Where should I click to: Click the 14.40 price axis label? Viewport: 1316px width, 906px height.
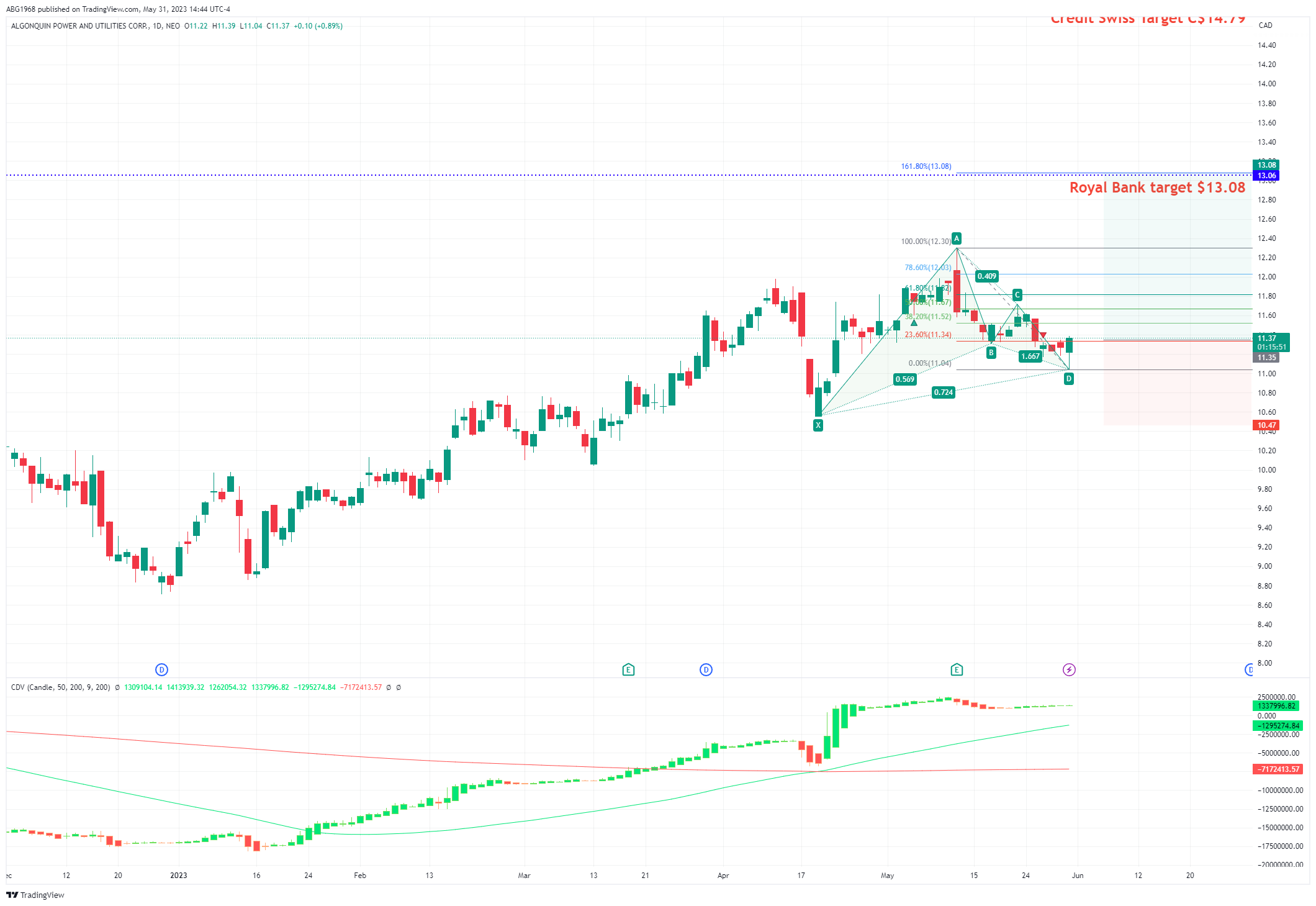click(x=1267, y=45)
